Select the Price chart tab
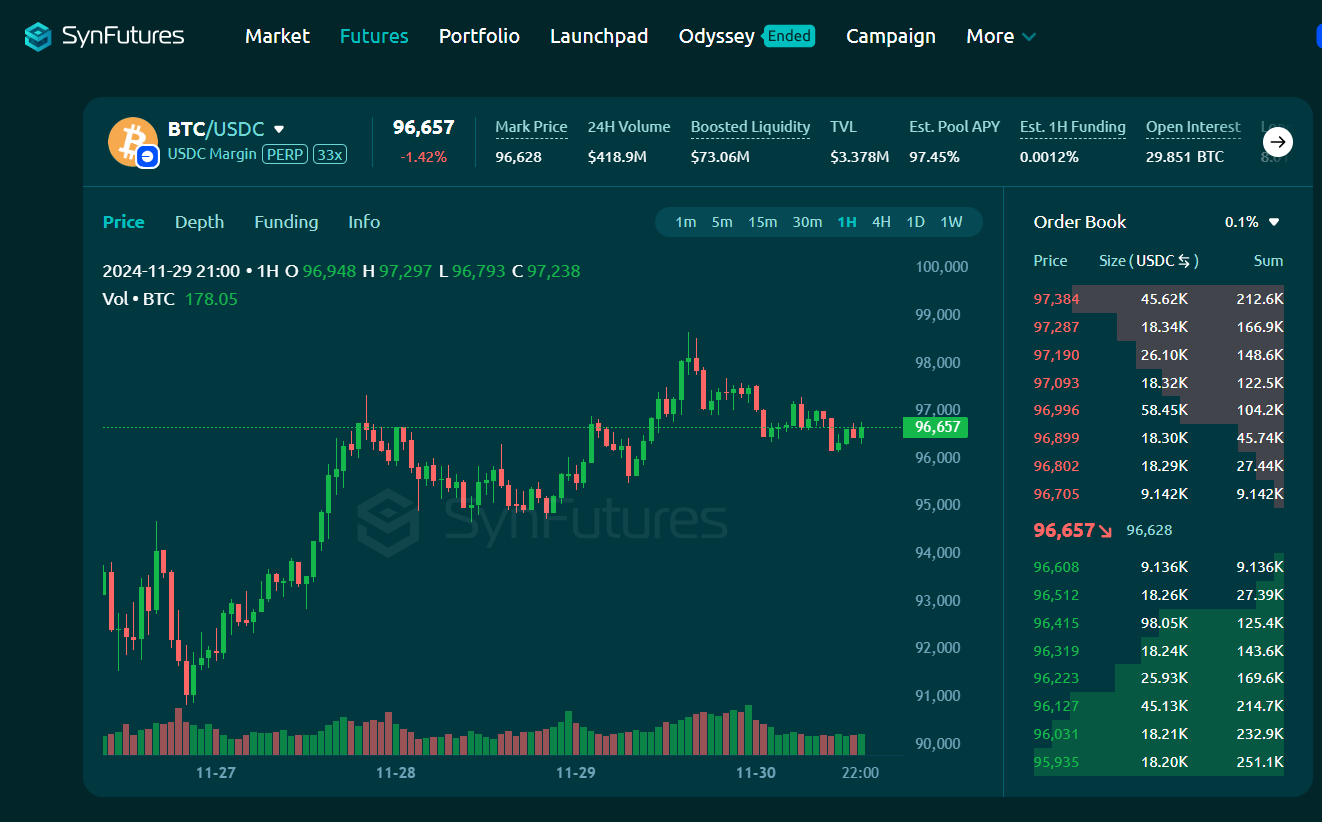 tap(123, 222)
